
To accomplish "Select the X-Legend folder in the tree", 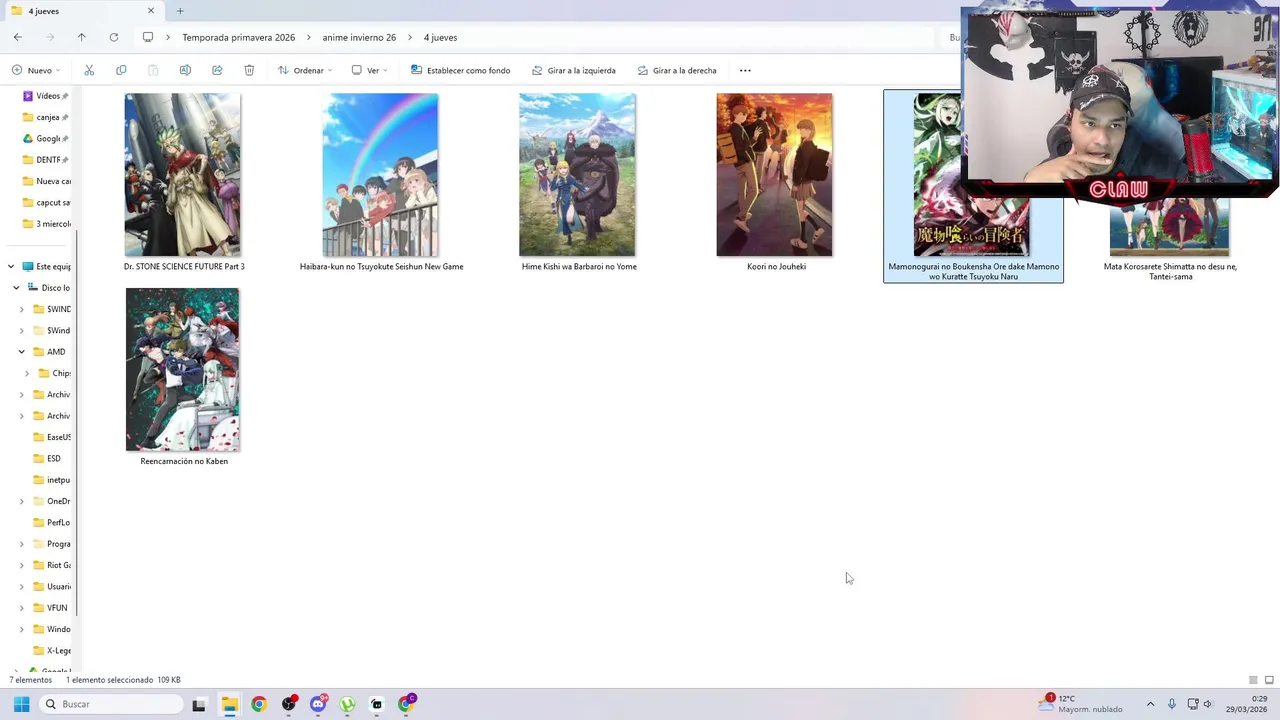I will (x=52, y=651).
